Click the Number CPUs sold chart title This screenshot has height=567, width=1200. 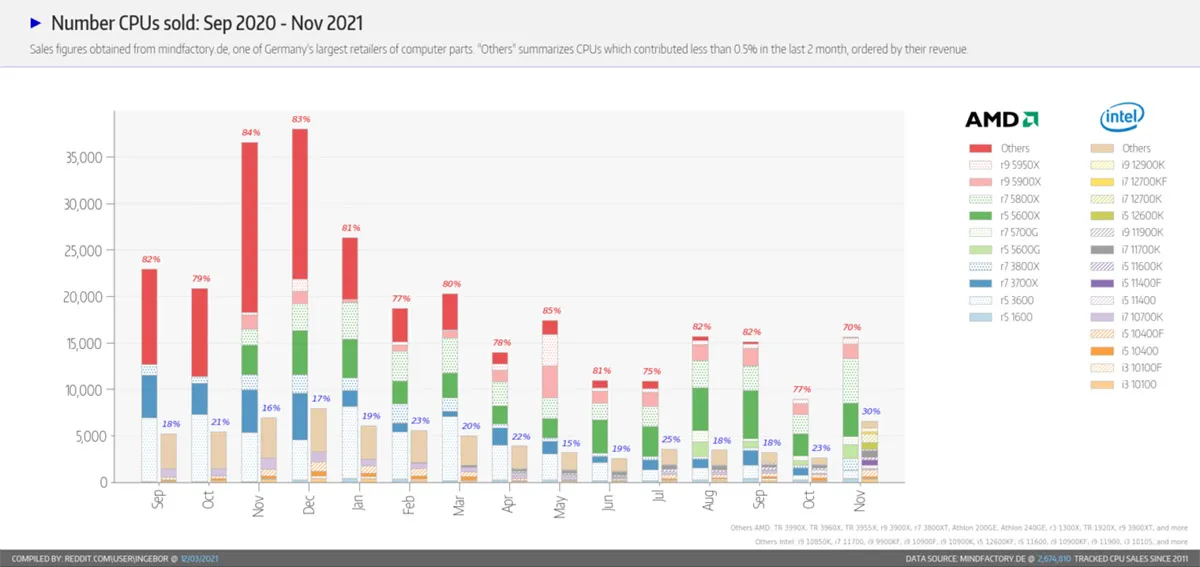[205, 21]
